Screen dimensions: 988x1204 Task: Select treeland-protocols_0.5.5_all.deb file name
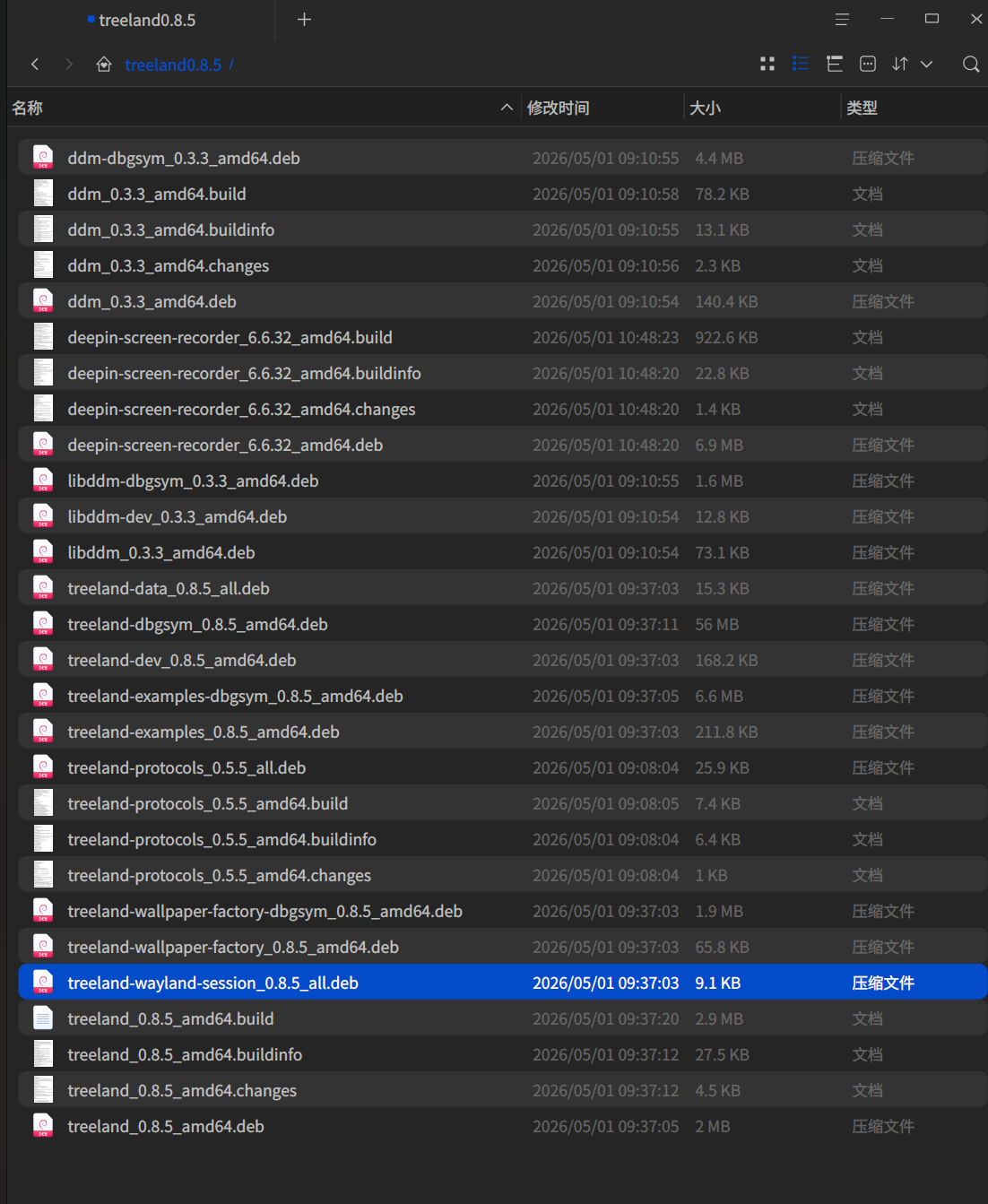pyautogui.click(x=186, y=767)
